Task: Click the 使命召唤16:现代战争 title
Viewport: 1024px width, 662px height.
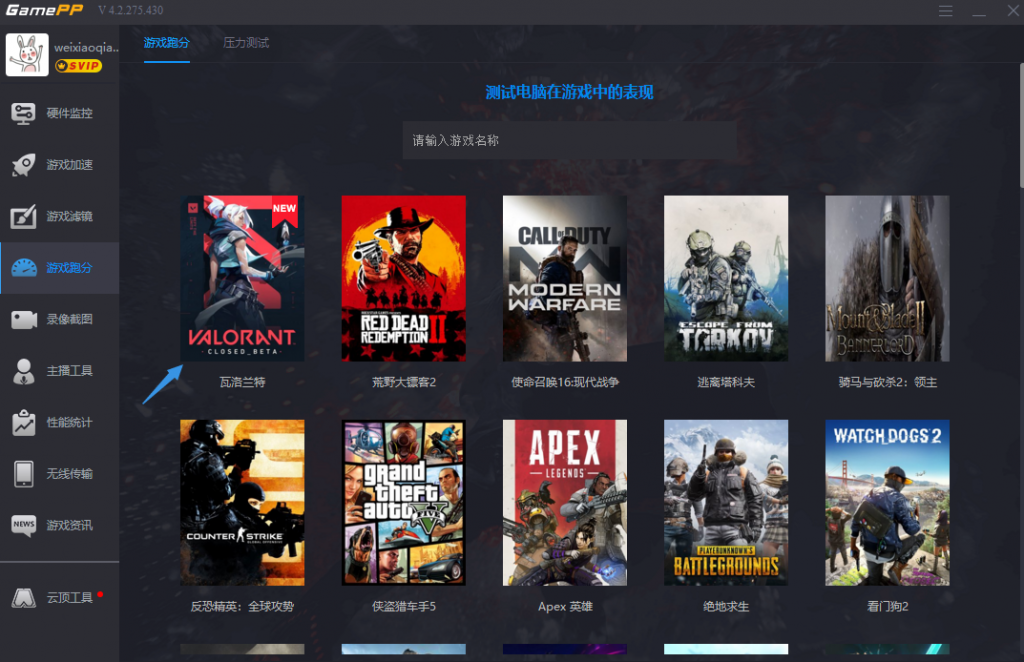Action: click(x=565, y=383)
